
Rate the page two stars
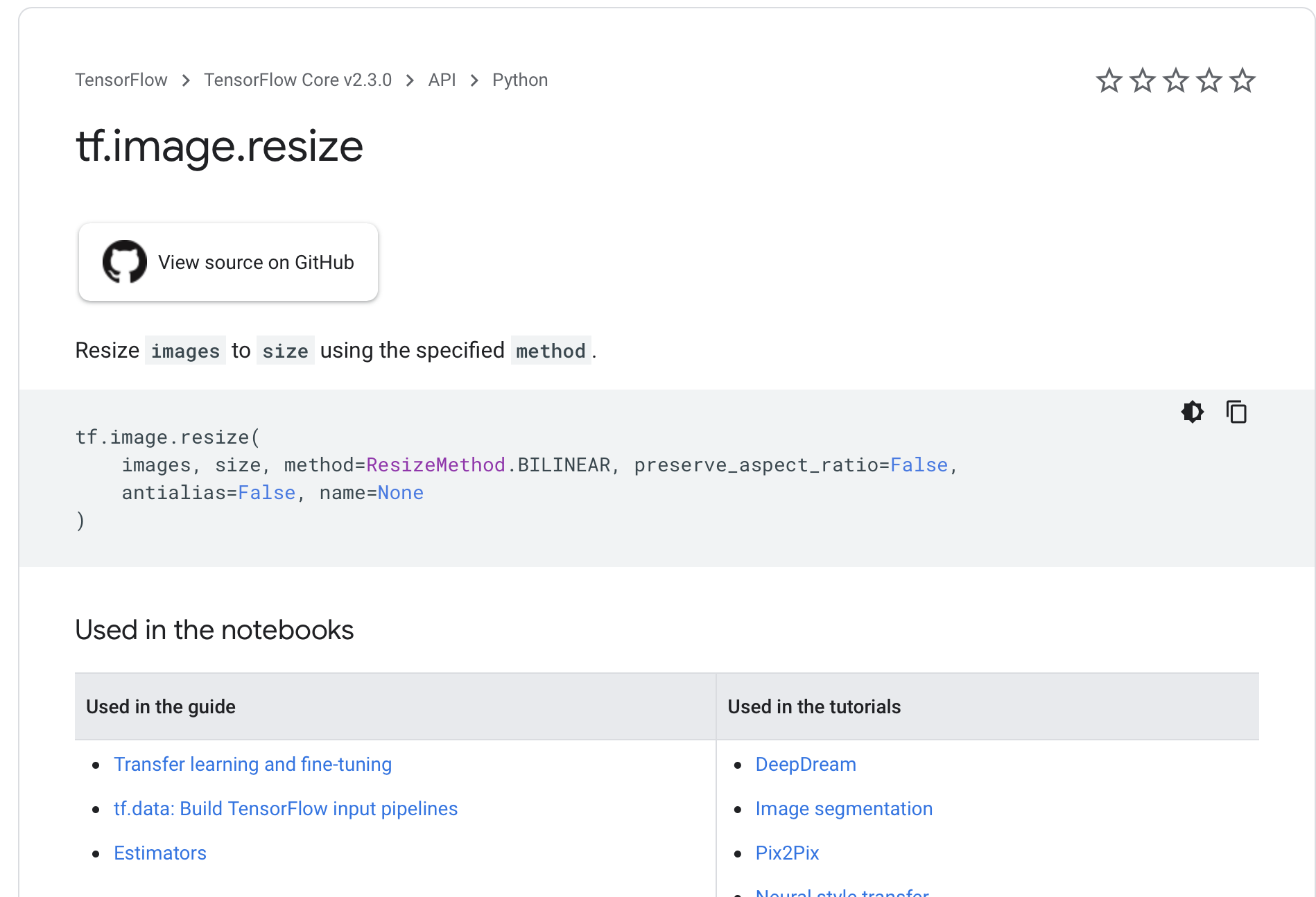pos(1143,80)
